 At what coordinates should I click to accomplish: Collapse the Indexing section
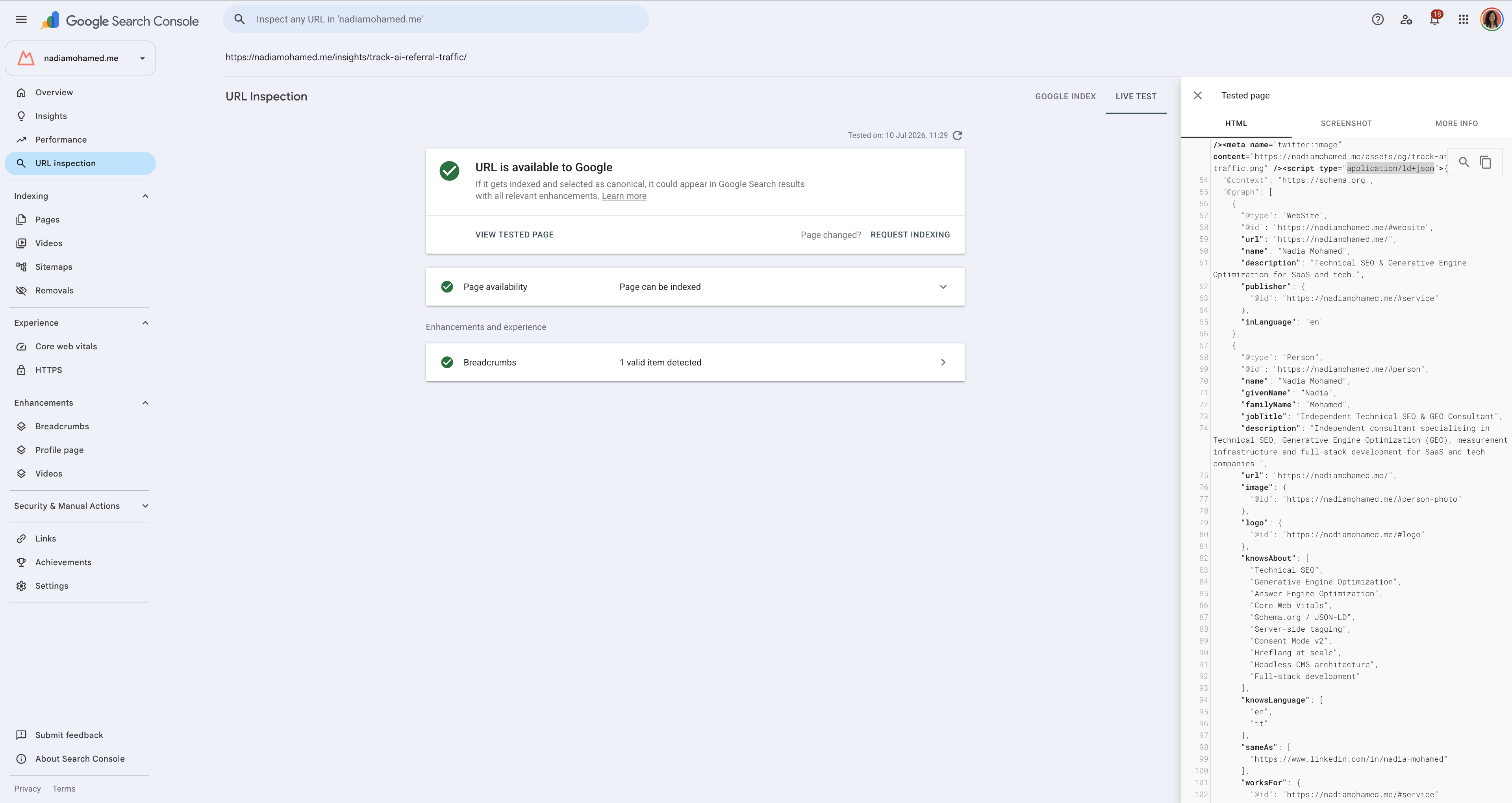[x=145, y=196]
